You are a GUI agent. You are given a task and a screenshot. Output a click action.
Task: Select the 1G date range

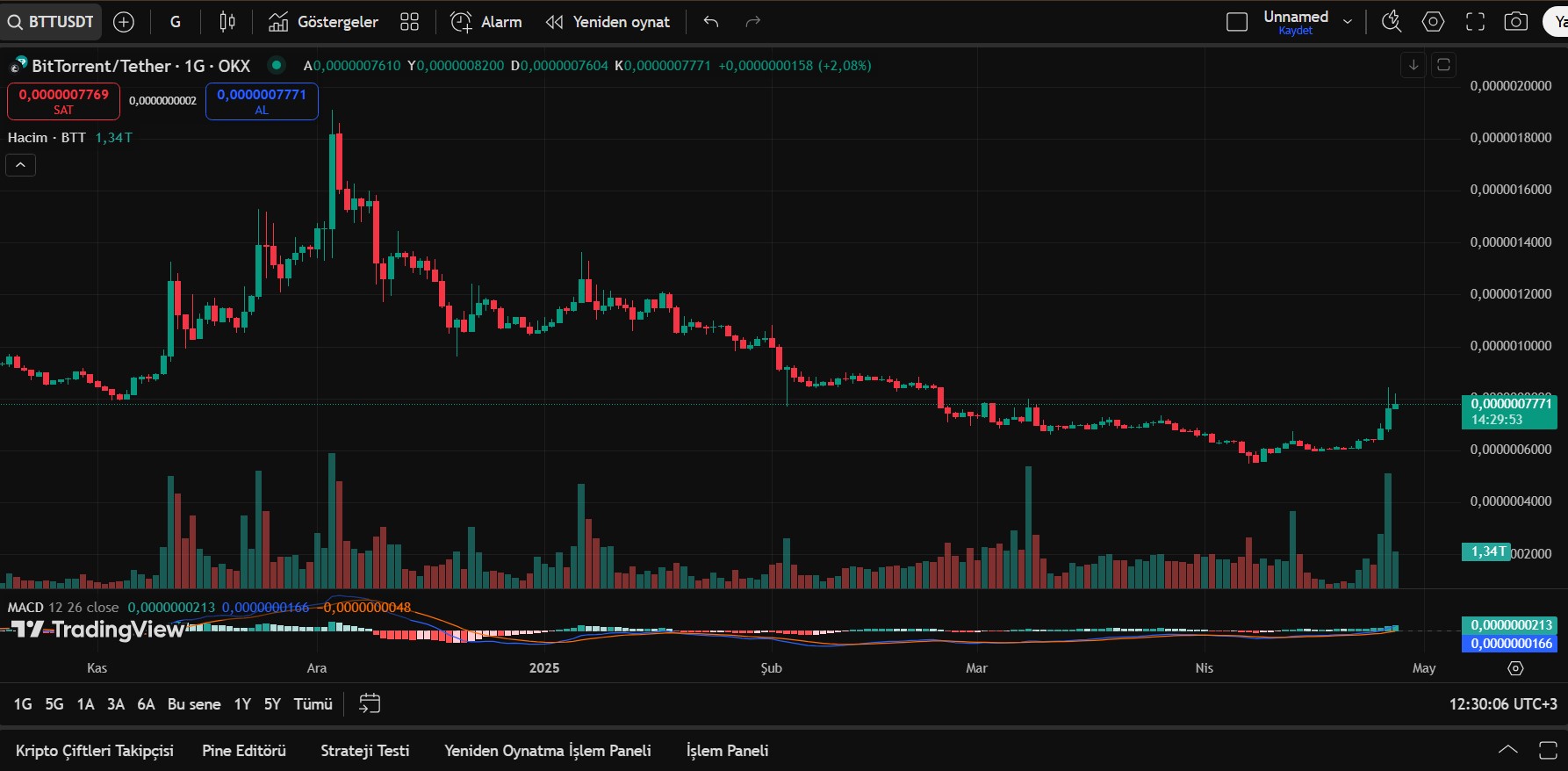point(23,704)
